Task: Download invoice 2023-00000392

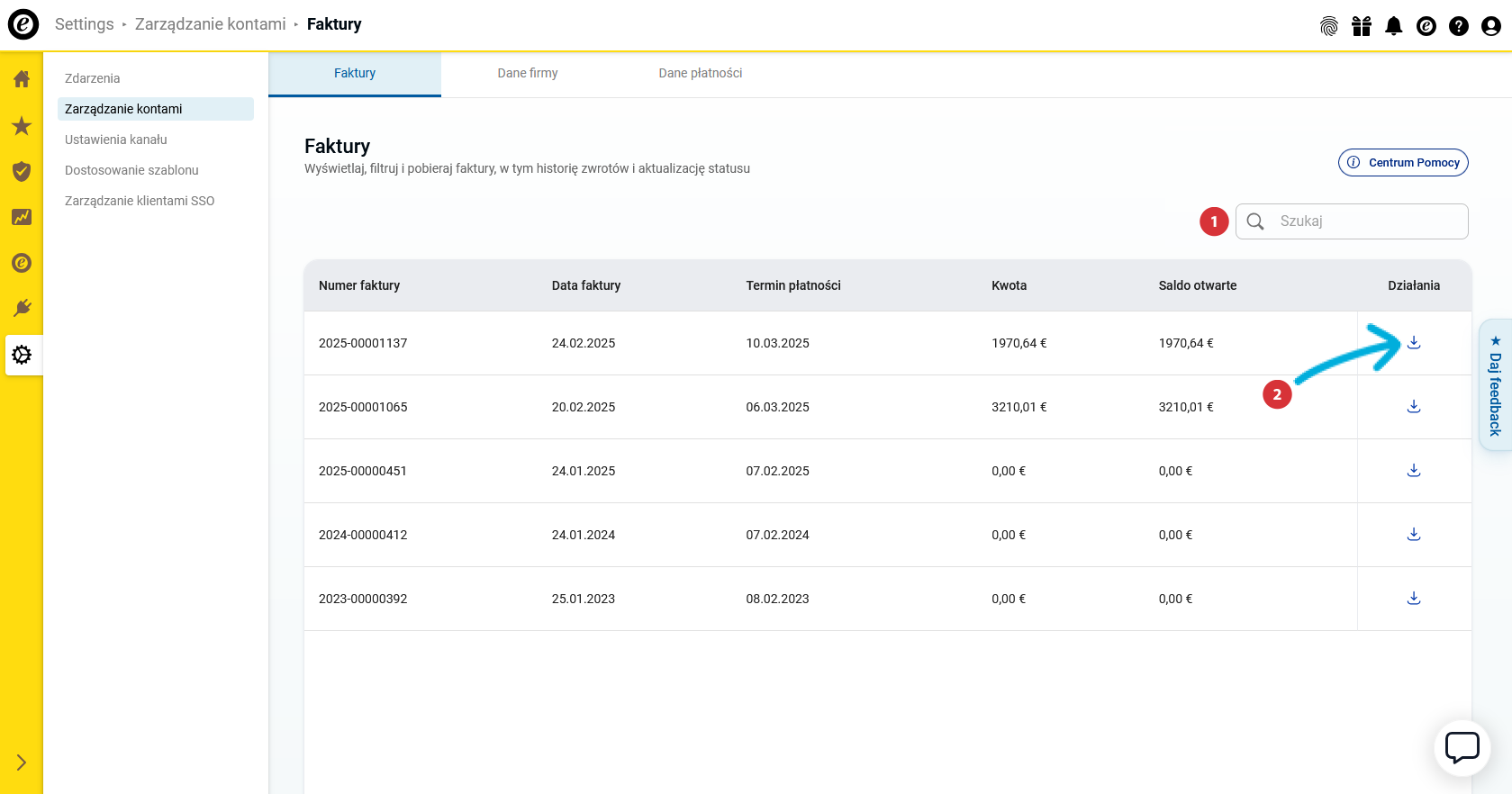Action: (1414, 599)
